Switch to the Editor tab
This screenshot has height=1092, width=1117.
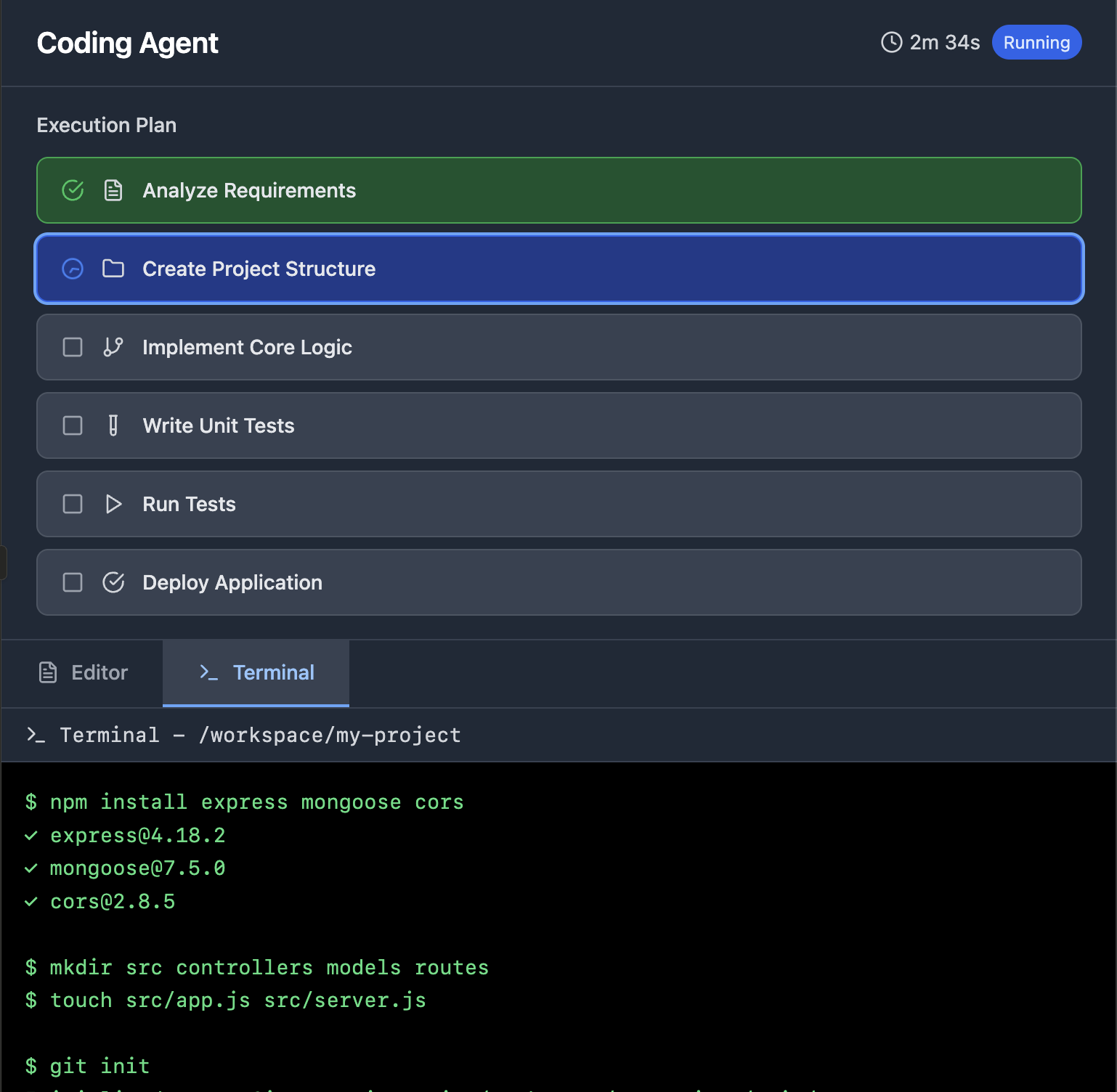[x=82, y=672]
